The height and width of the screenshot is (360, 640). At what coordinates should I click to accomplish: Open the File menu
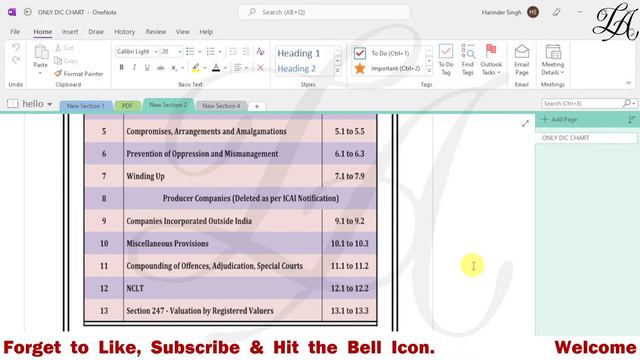[x=15, y=32]
